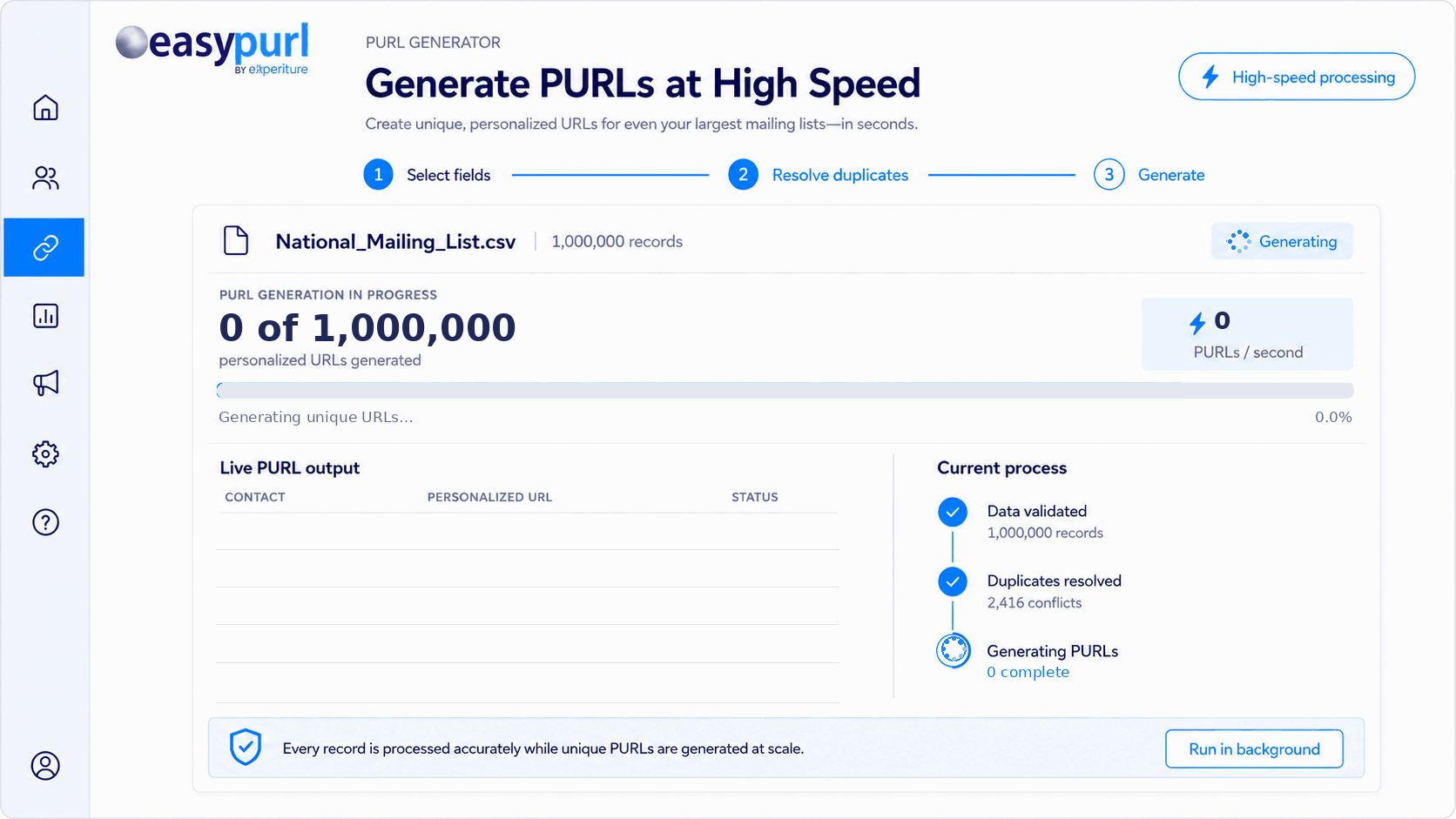Click the shield checkmark icon in footer banner
This screenshot has height=819, width=1456.
(246, 747)
